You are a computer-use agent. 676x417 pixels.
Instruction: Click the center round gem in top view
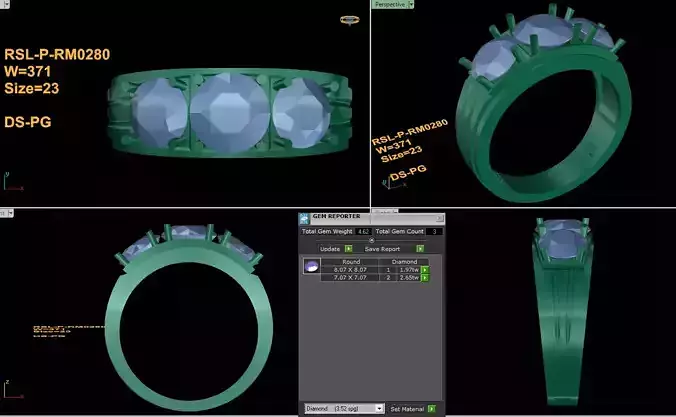[x=230, y=113]
